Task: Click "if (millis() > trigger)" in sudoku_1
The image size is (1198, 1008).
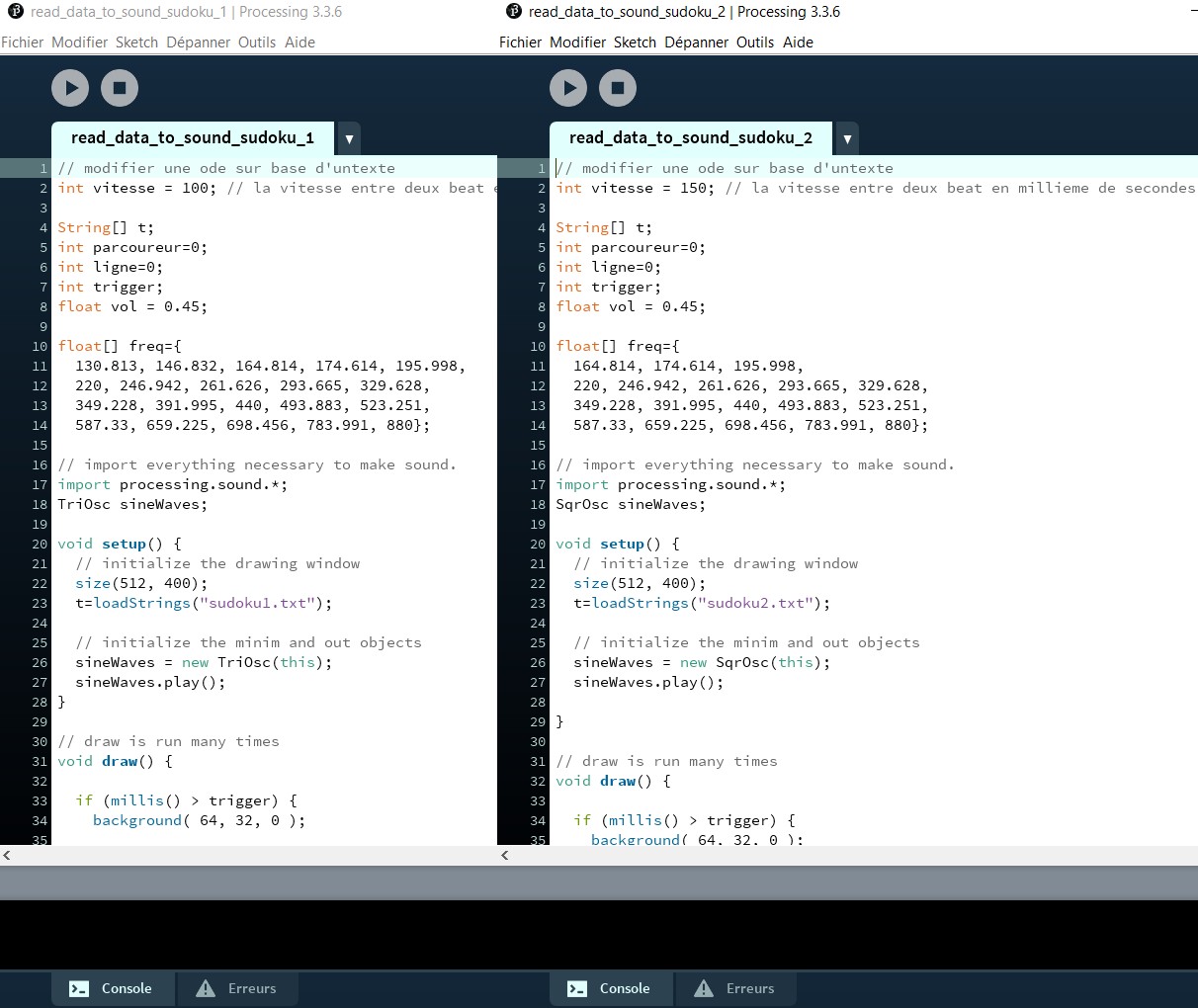Action: click(x=186, y=800)
